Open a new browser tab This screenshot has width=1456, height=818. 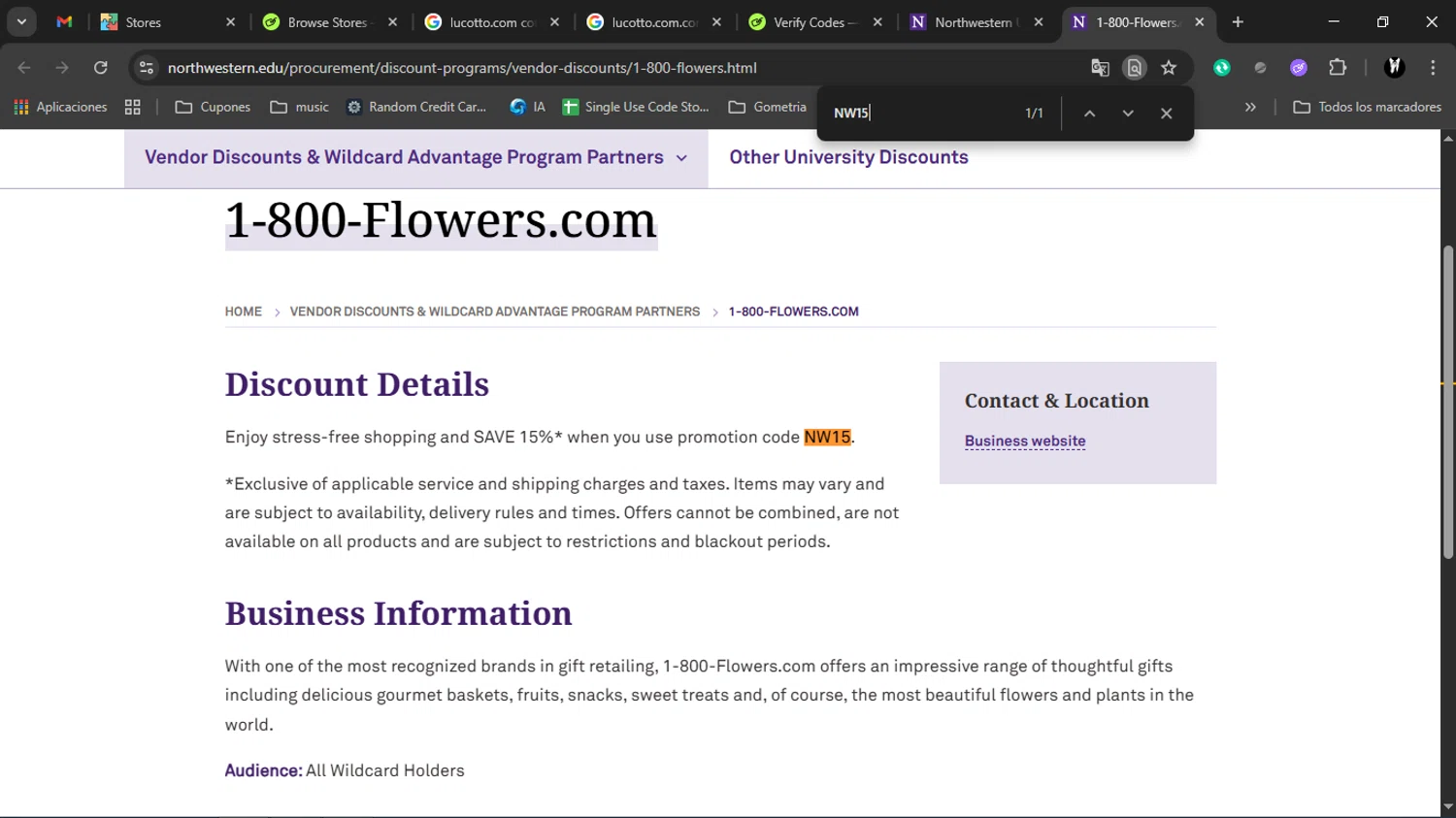click(x=1238, y=21)
